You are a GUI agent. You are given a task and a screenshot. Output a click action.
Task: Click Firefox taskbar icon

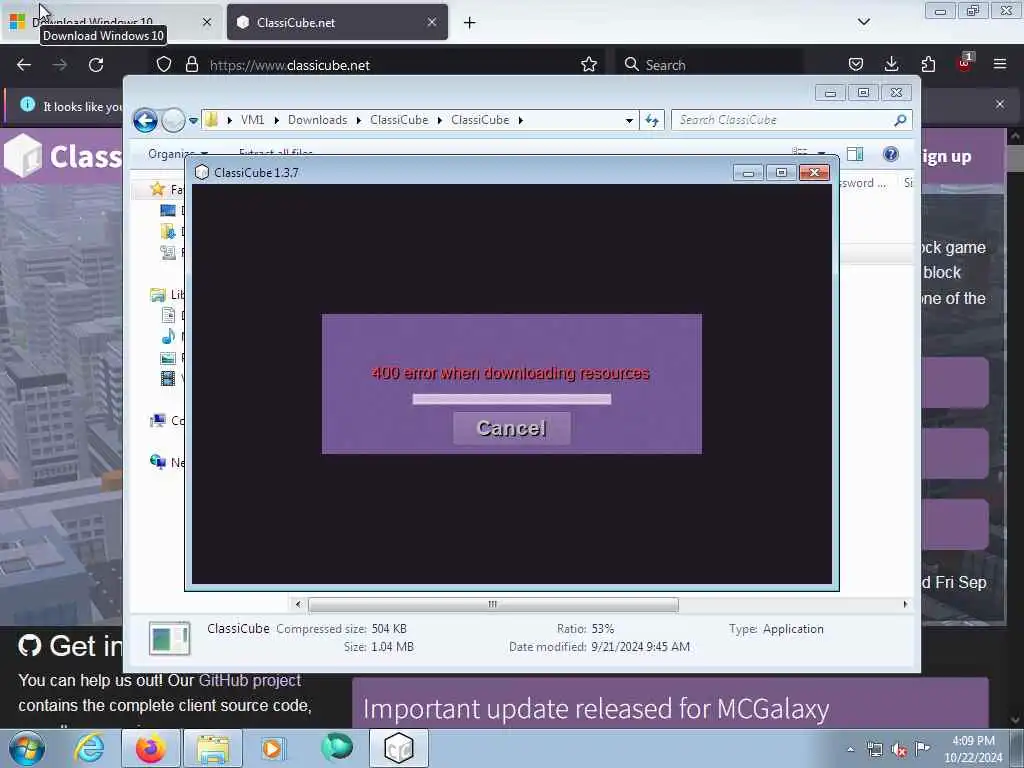(150, 748)
